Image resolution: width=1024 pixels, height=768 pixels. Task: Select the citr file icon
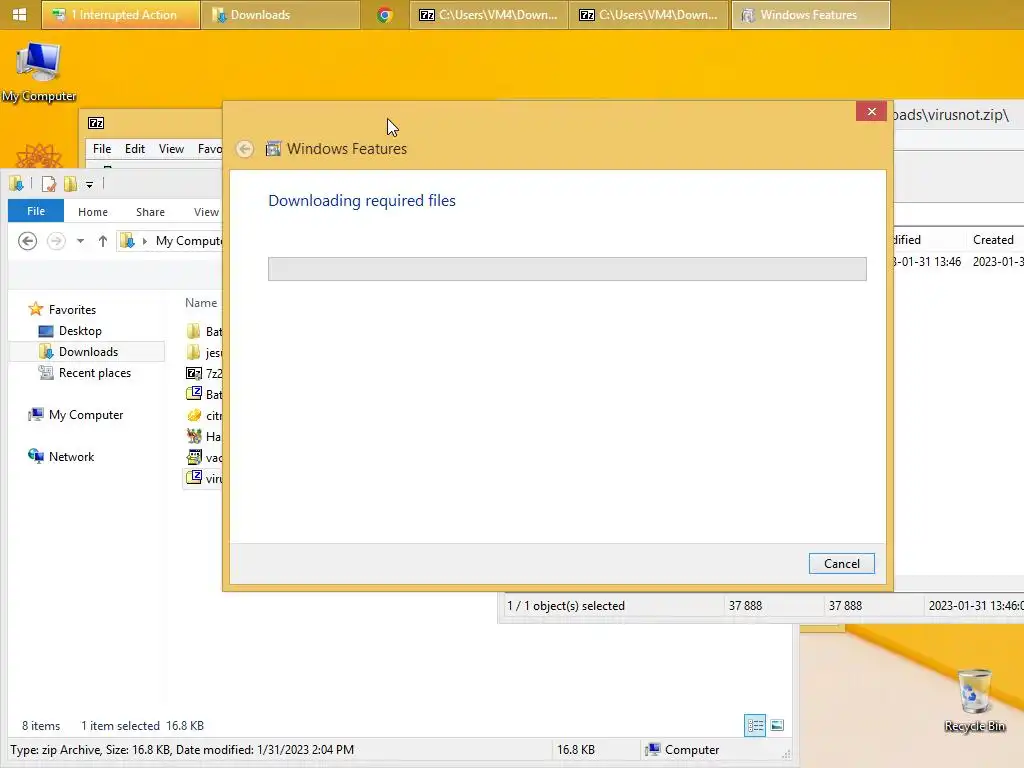point(194,415)
